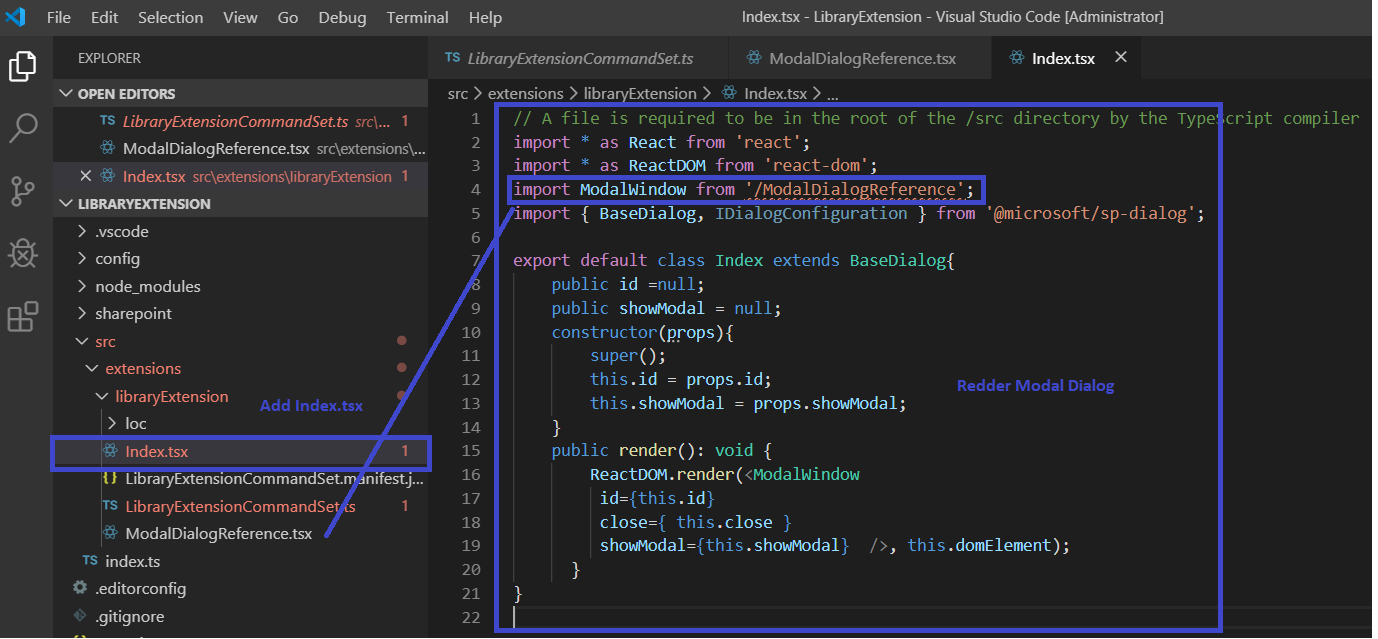Image resolution: width=1378 pixels, height=639 pixels.
Task: Open the Search view in the activity bar
Action: 22,128
